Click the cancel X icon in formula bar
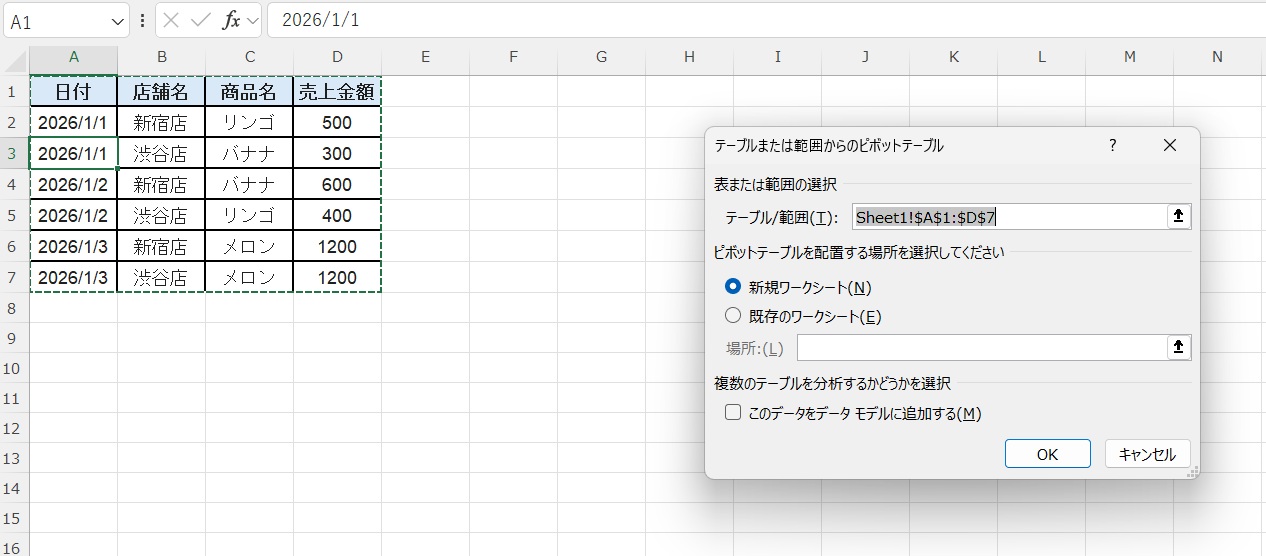 pyautogui.click(x=172, y=20)
